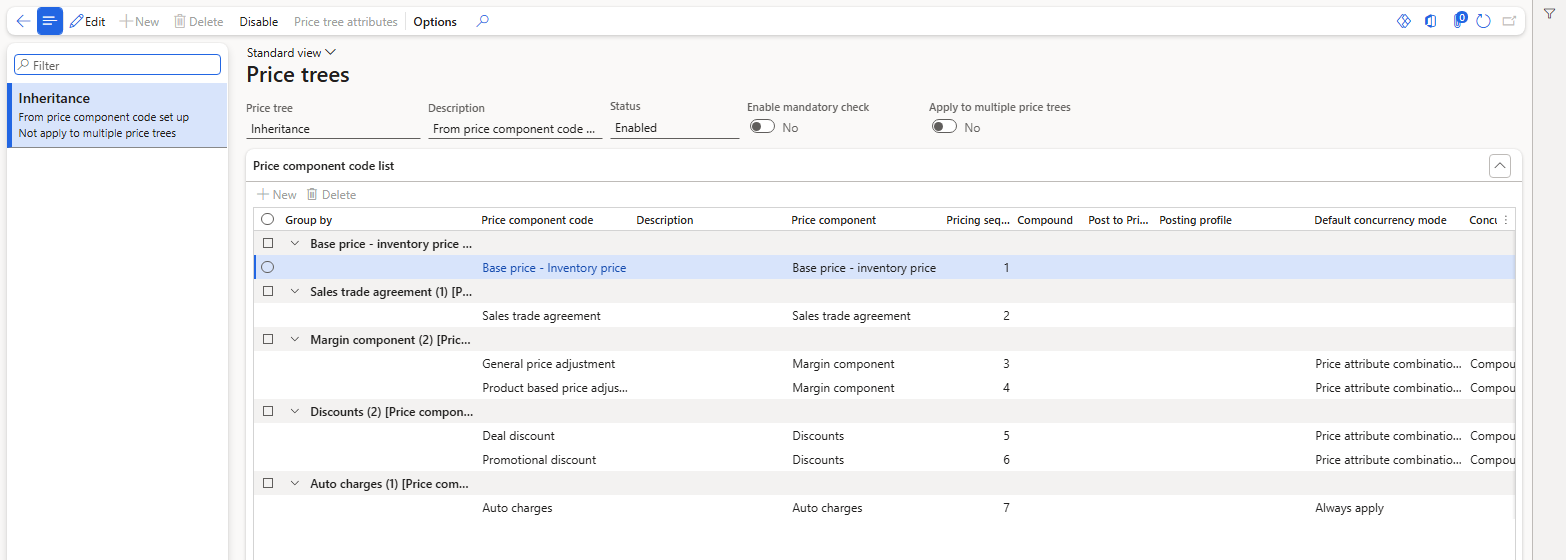Click Delete in the component code list

(x=331, y=195)
